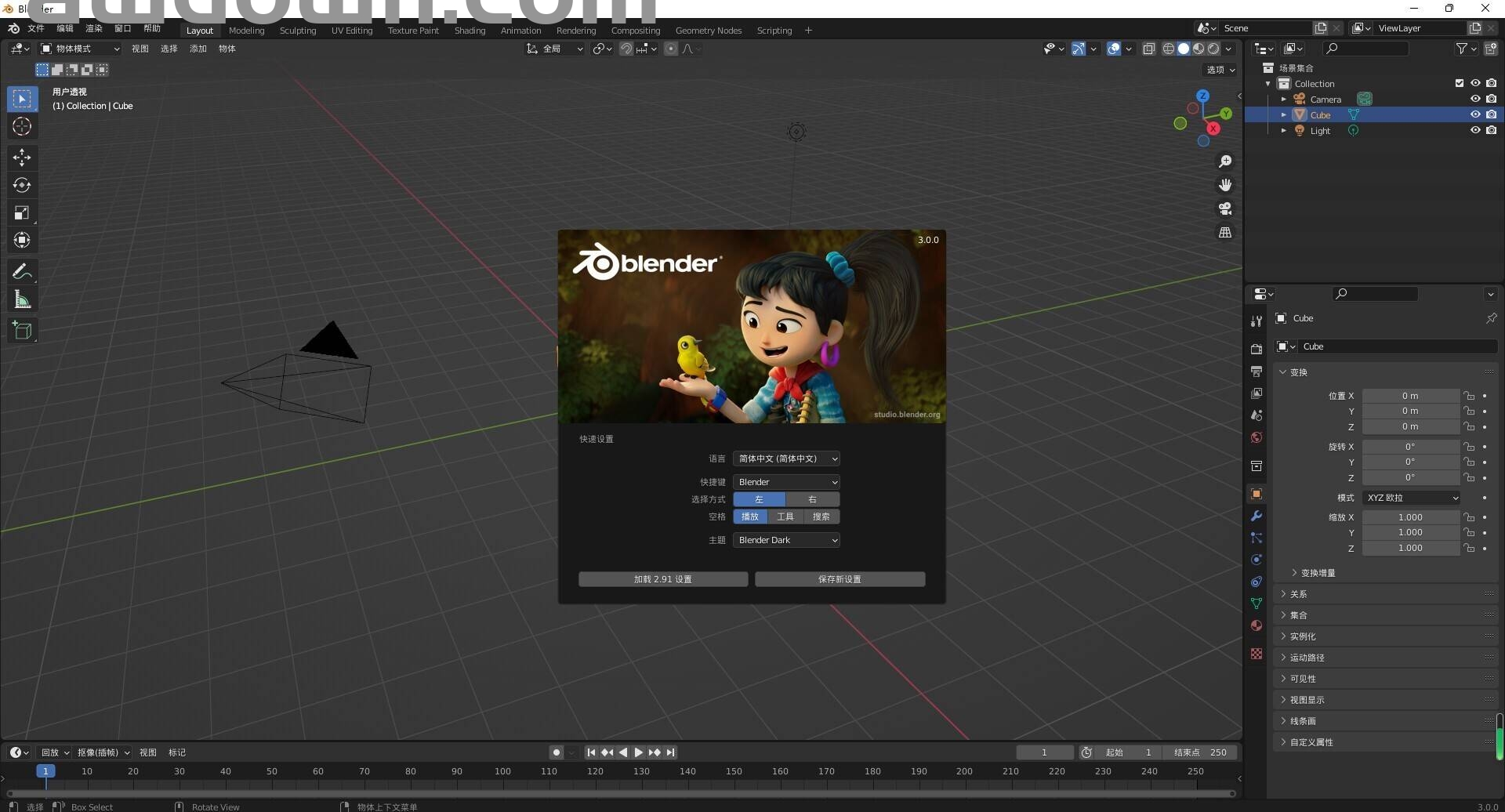Select the Scale tool
Image resolution: width=1505 pixels, height=812 pixels.
pos(22,212)
